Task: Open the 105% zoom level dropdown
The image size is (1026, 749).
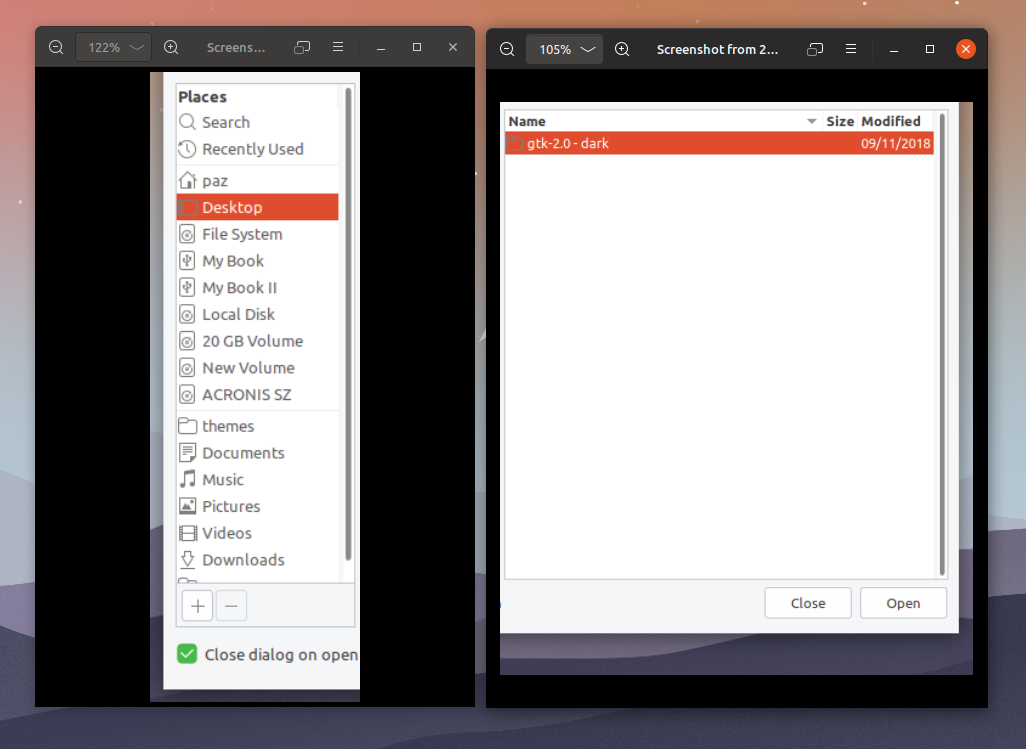Action: tap(564, 48)
